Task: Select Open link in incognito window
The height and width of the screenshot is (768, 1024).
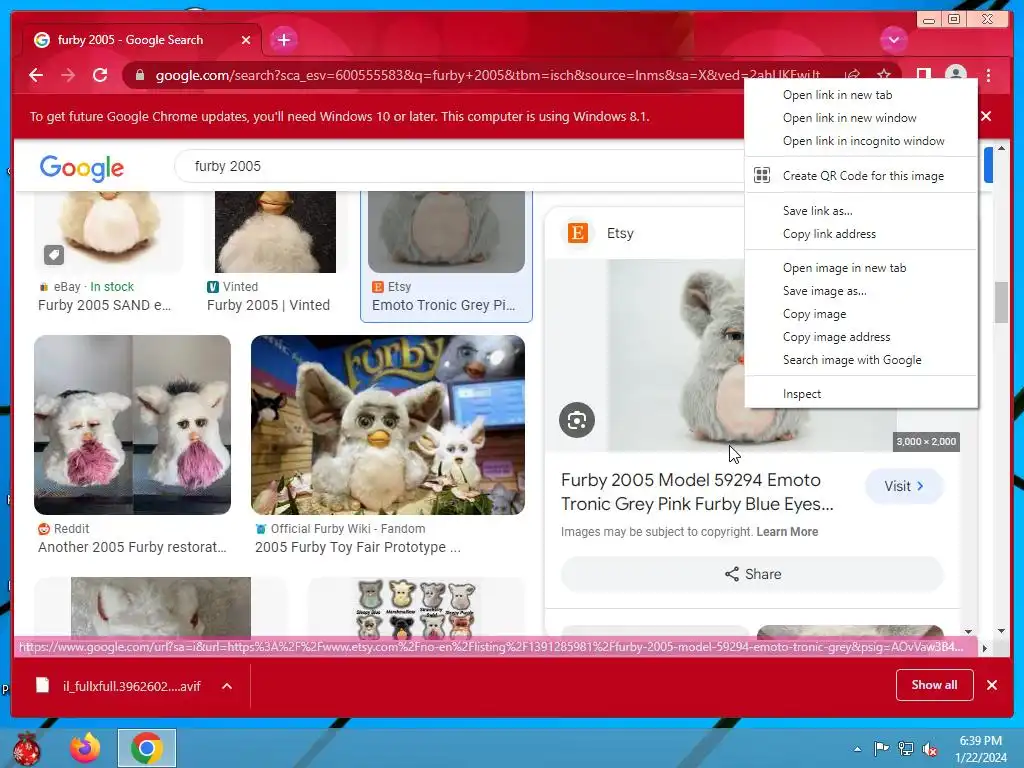Action: coord(861,140)
